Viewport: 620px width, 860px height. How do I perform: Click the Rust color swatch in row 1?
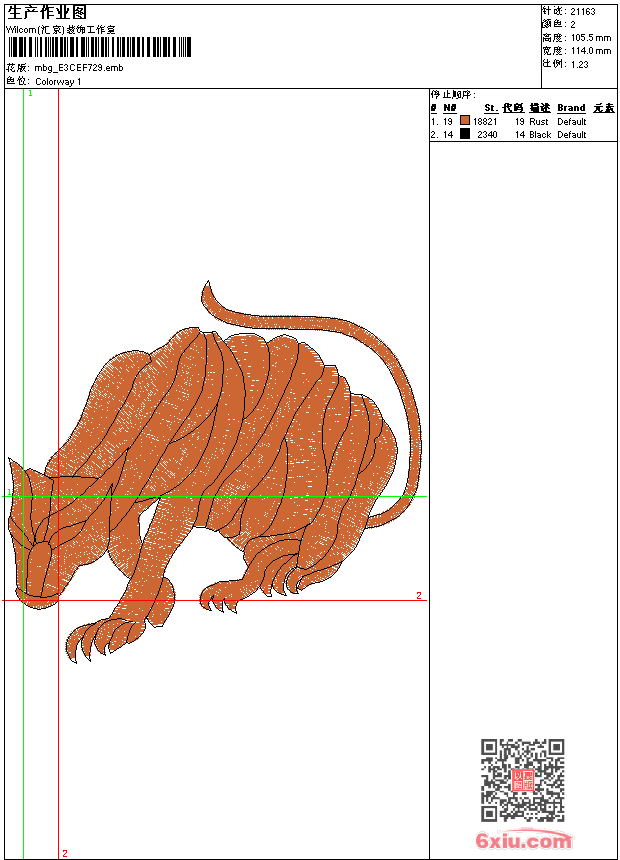(465, 121)
